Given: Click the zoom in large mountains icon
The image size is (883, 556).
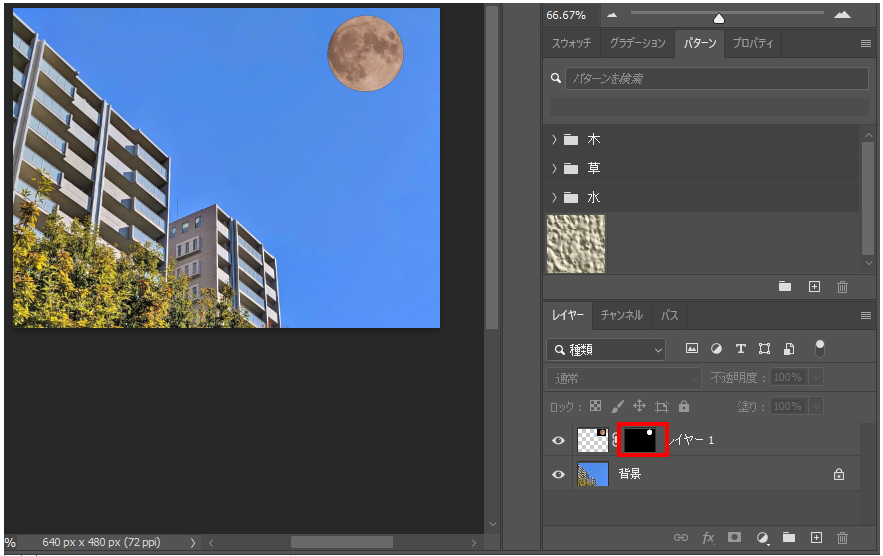Looking at the screenshot, I should 842,15.
